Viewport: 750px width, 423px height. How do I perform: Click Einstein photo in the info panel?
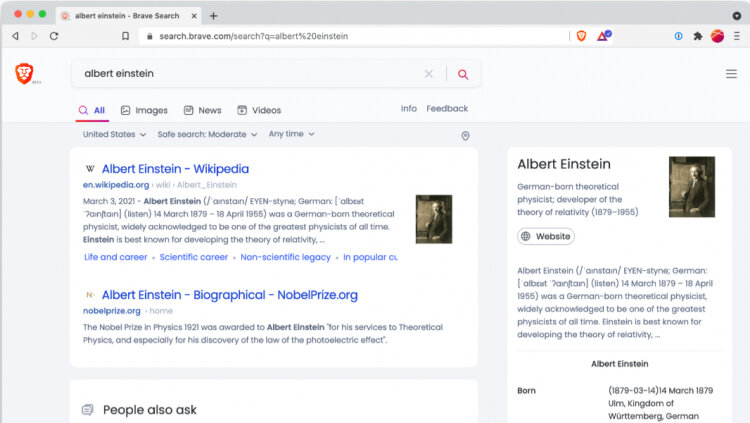[x=692, y=187]
